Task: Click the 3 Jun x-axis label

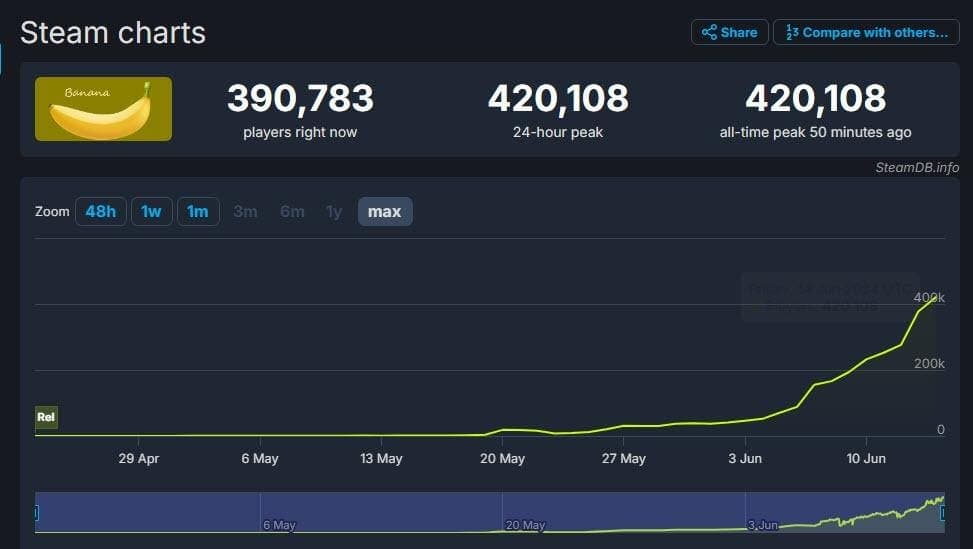Action: point(745,458)
